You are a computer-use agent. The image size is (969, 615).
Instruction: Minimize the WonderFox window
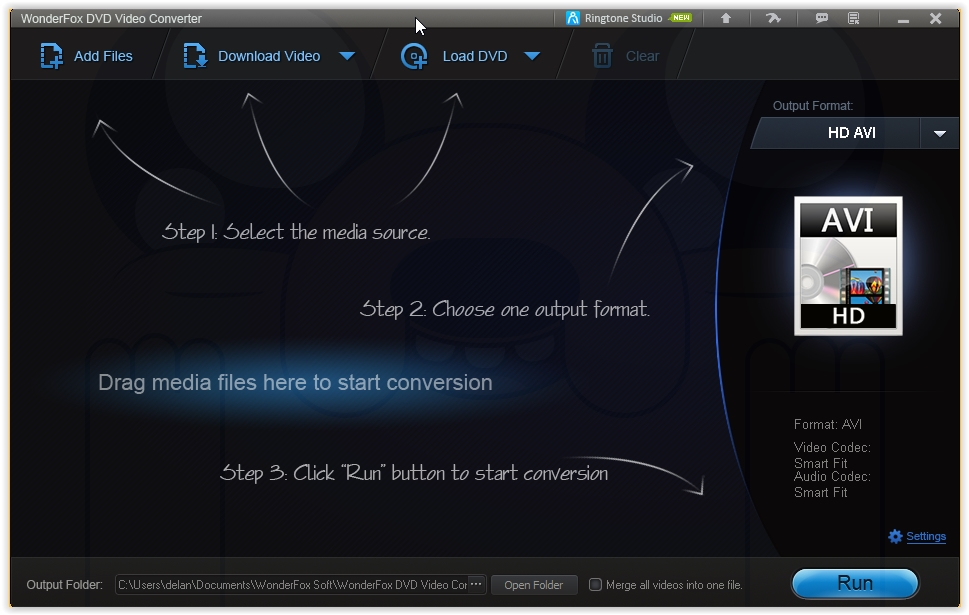click(x=903, y=20)
